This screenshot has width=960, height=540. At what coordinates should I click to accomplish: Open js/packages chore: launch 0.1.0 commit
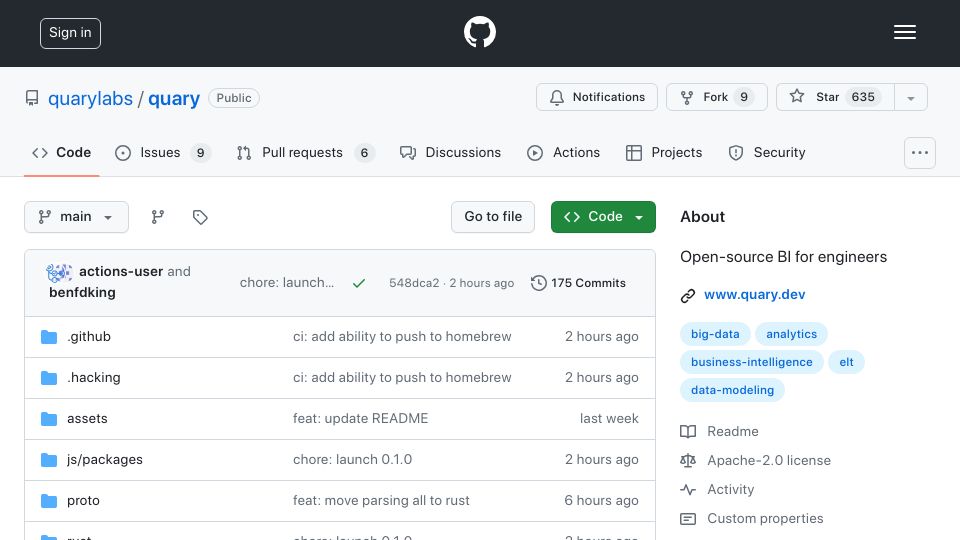[x=353, y=460]
